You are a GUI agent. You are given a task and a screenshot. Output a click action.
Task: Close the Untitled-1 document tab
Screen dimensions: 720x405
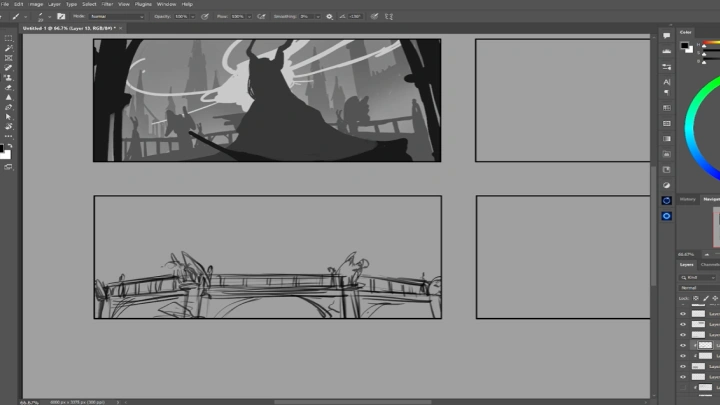point(121,28)
